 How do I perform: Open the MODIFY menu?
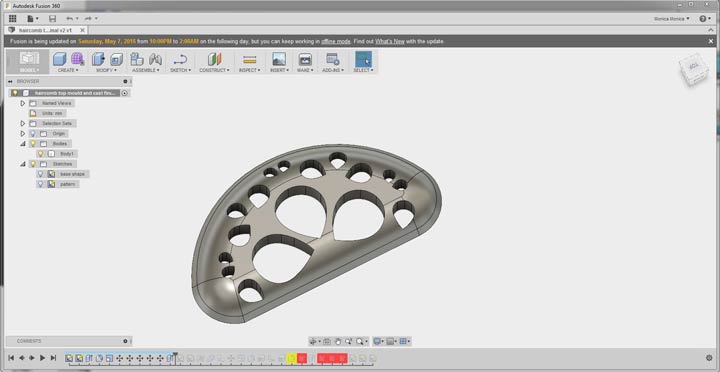coord(107,70)
